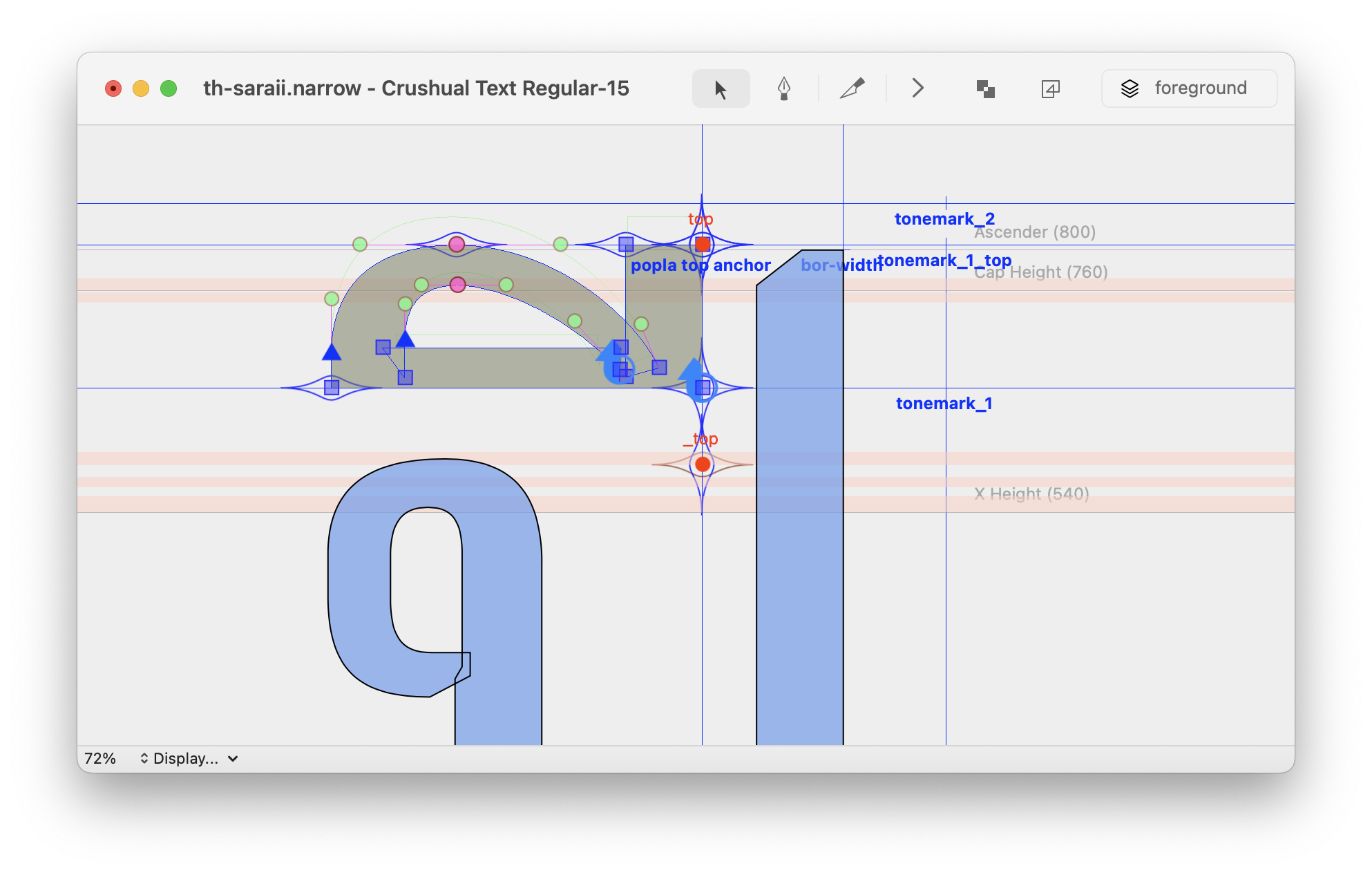
Task: Open the Display options dropdown
Action: pos(188,758)
